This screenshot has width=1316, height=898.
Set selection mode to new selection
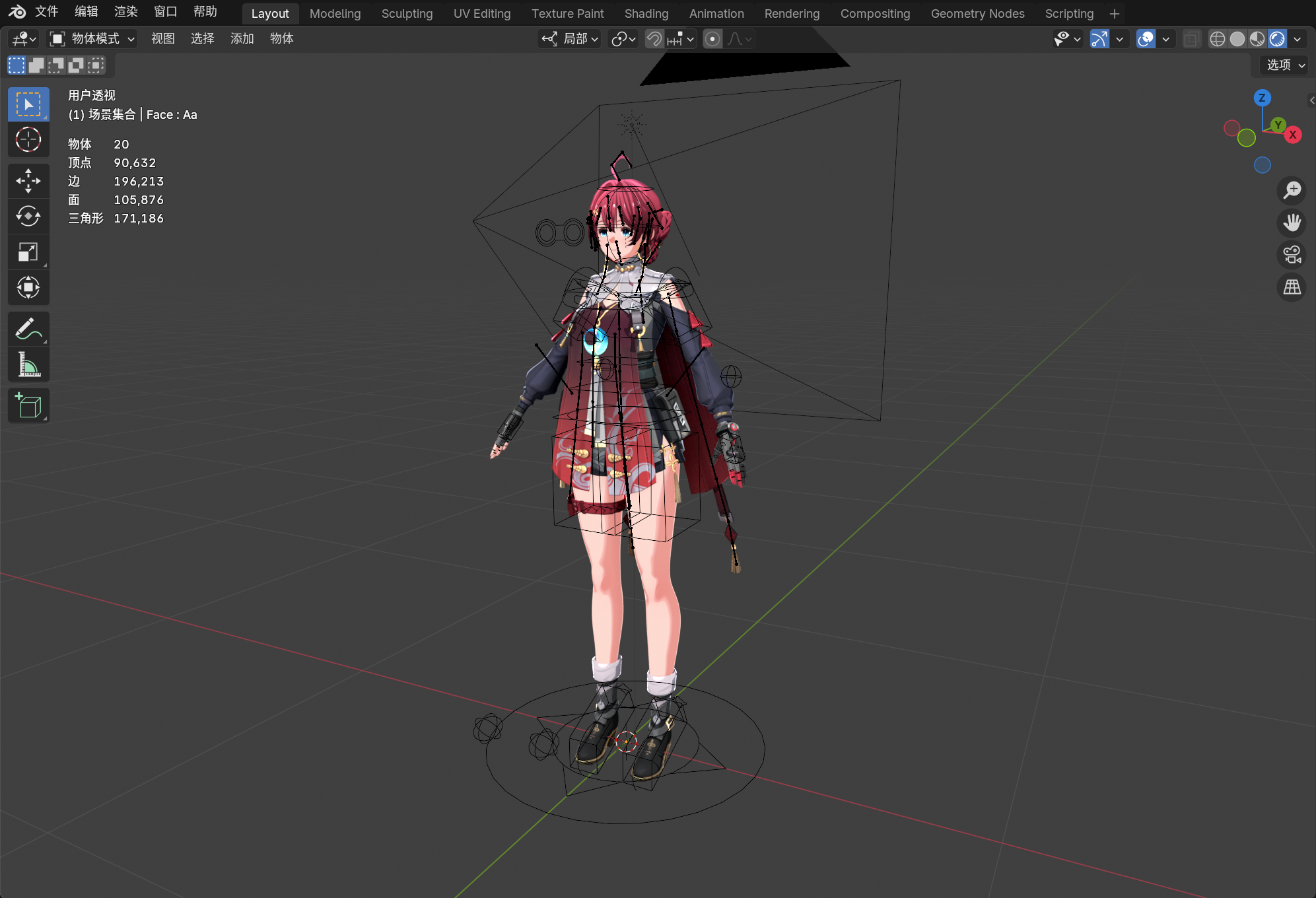click(17, 65)
